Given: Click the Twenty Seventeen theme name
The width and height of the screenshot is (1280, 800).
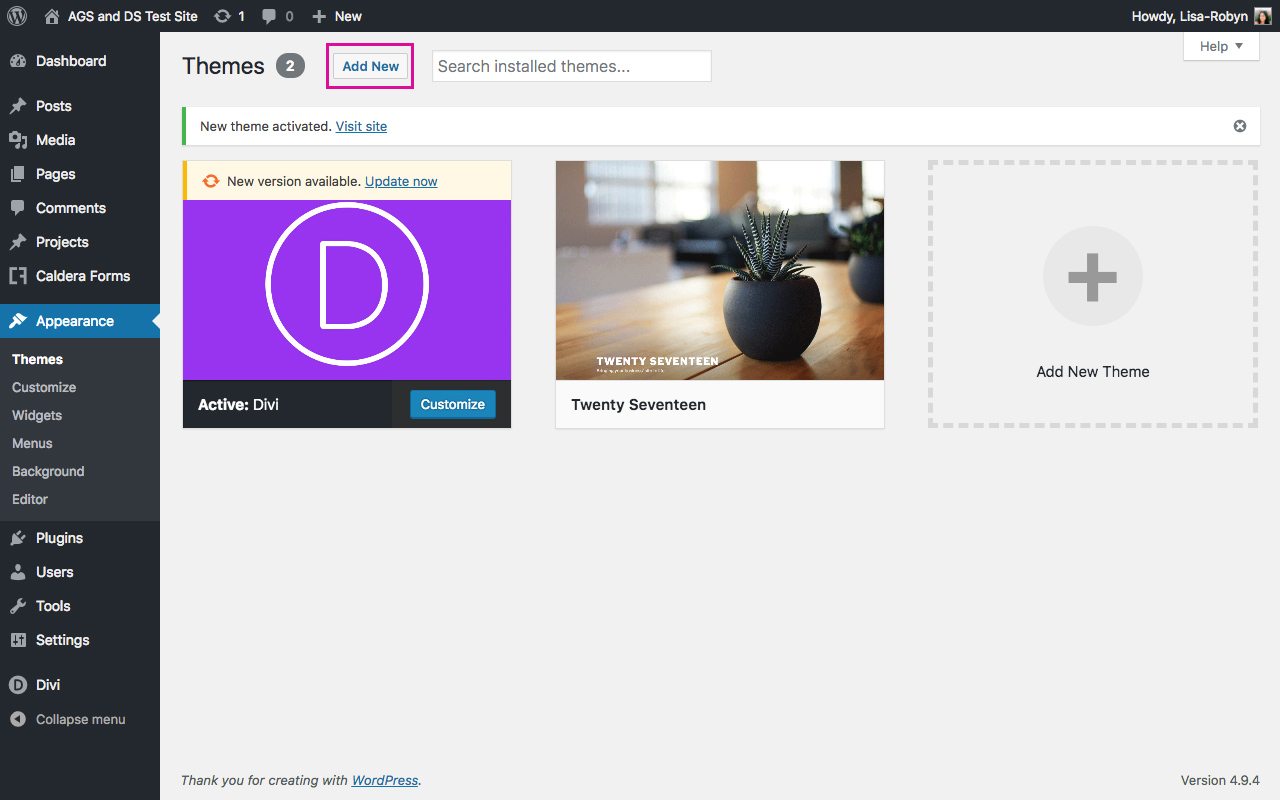Looking at the screenshot, I should (638, 405).
